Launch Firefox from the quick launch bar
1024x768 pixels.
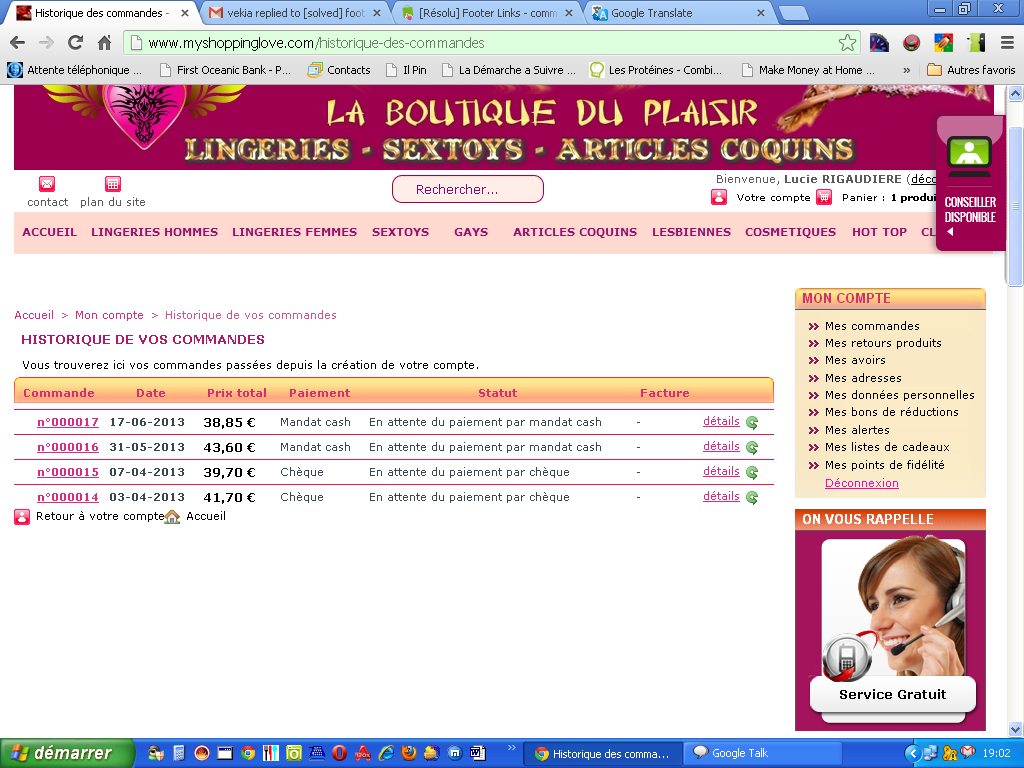[409, 753]
